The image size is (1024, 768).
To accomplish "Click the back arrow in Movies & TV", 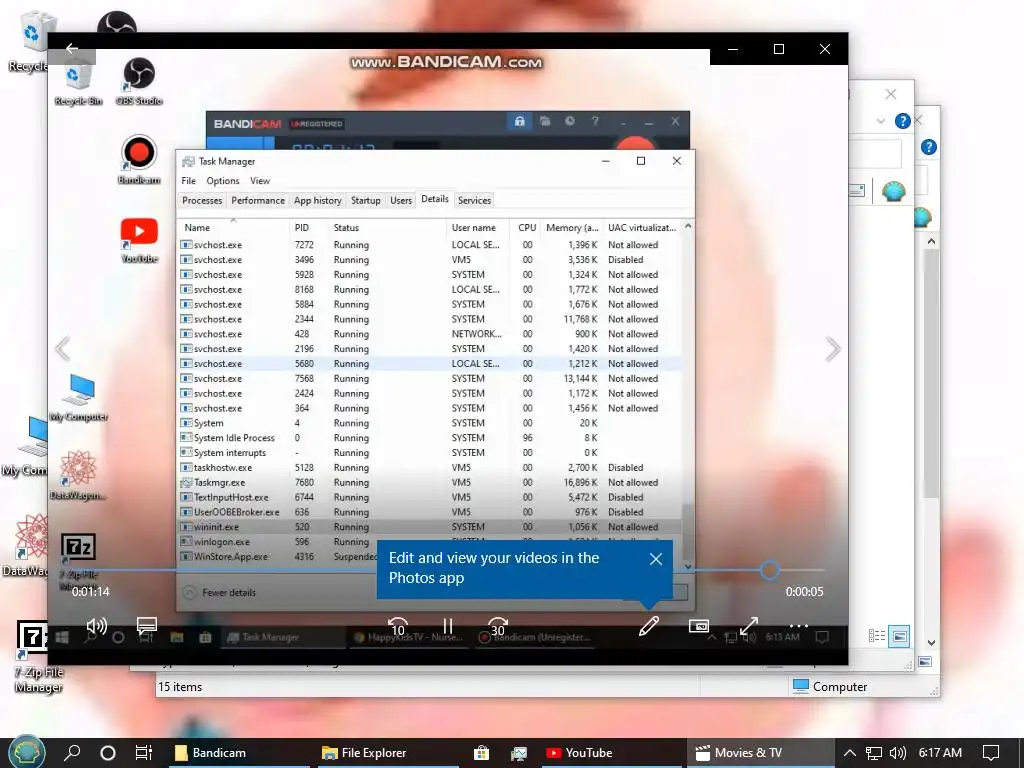I will click(72, 49).
